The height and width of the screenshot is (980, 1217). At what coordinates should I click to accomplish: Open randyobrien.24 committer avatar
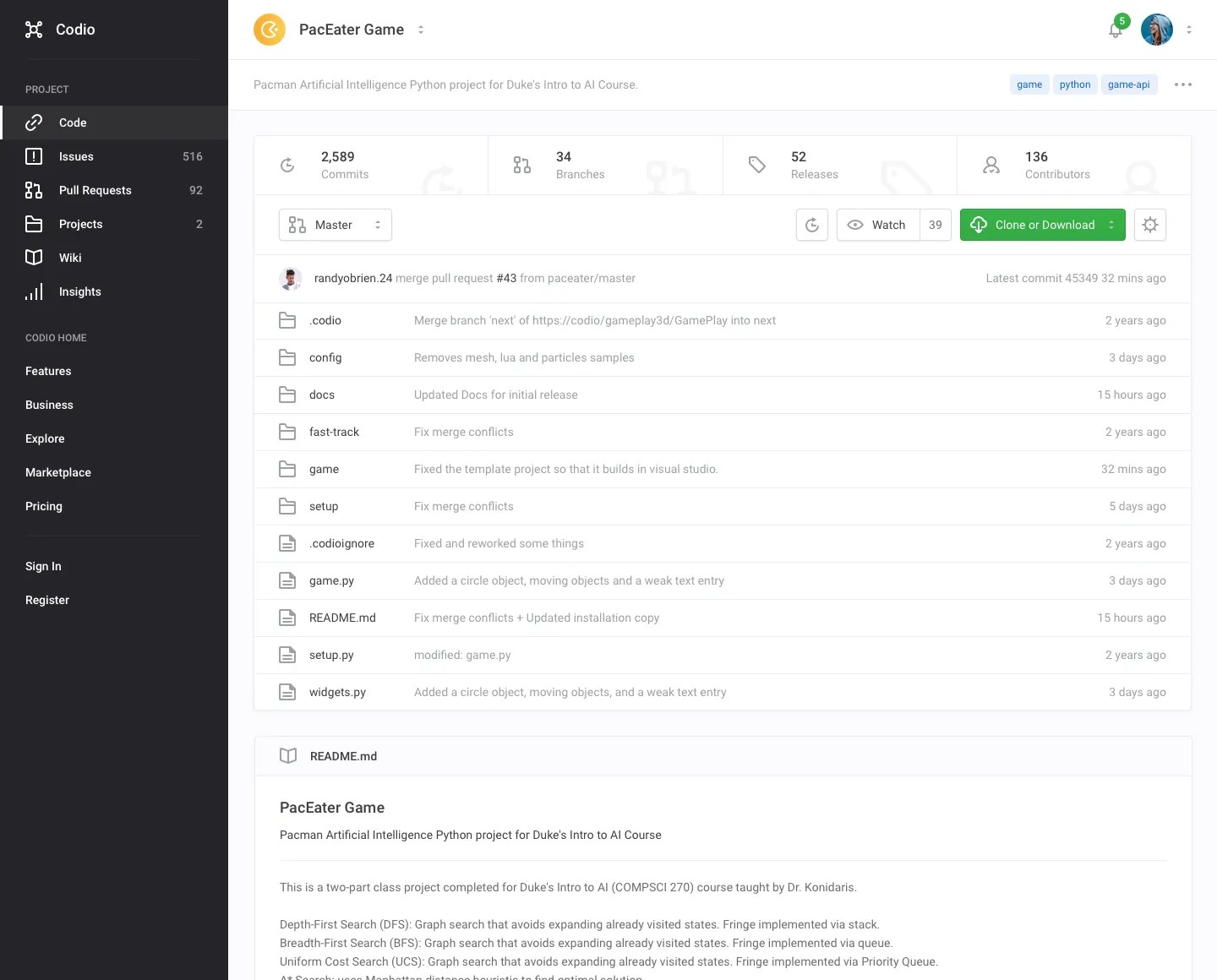291,279
